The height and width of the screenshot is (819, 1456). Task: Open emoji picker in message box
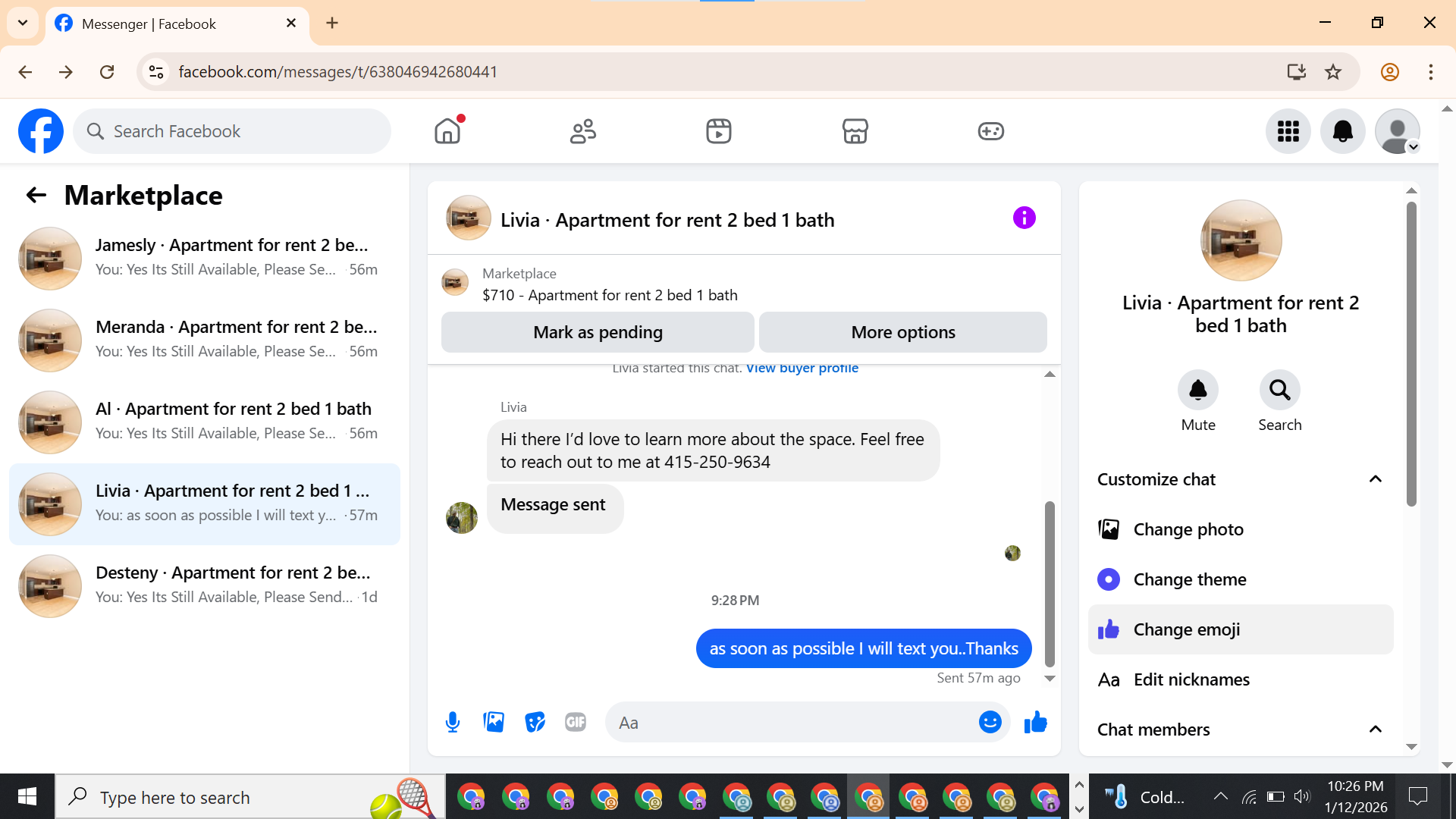click(x=990, y=722)
